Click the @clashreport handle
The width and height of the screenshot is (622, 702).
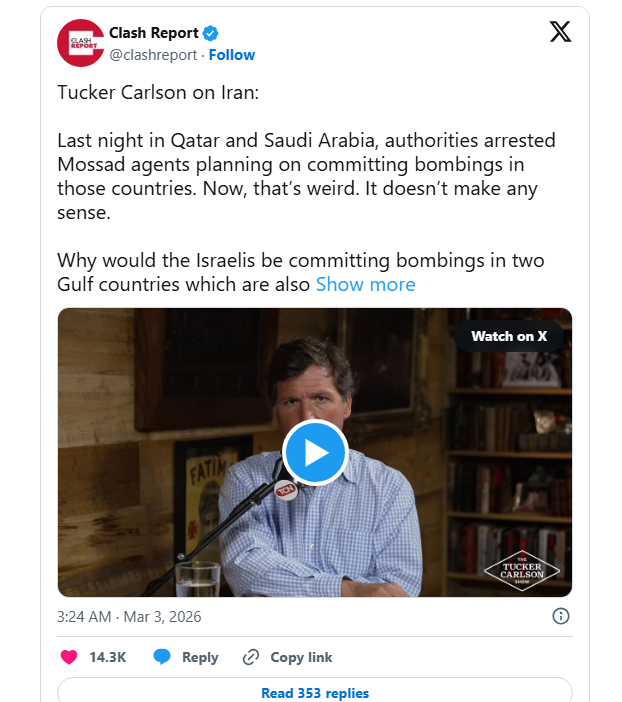pos(153,55)
